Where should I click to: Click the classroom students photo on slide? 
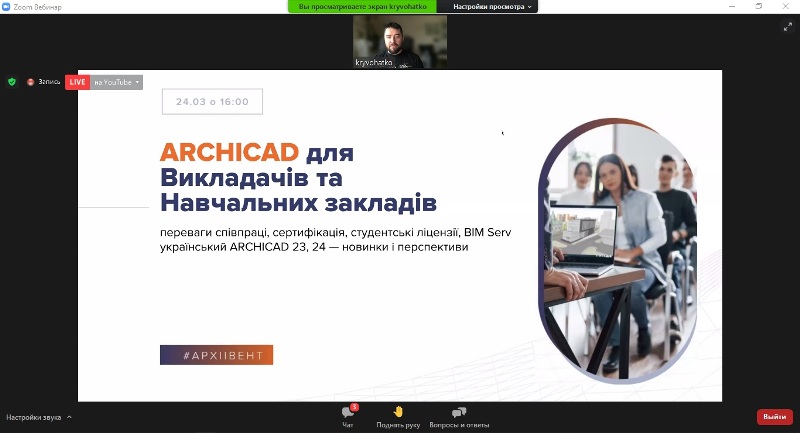coord(618,250)
